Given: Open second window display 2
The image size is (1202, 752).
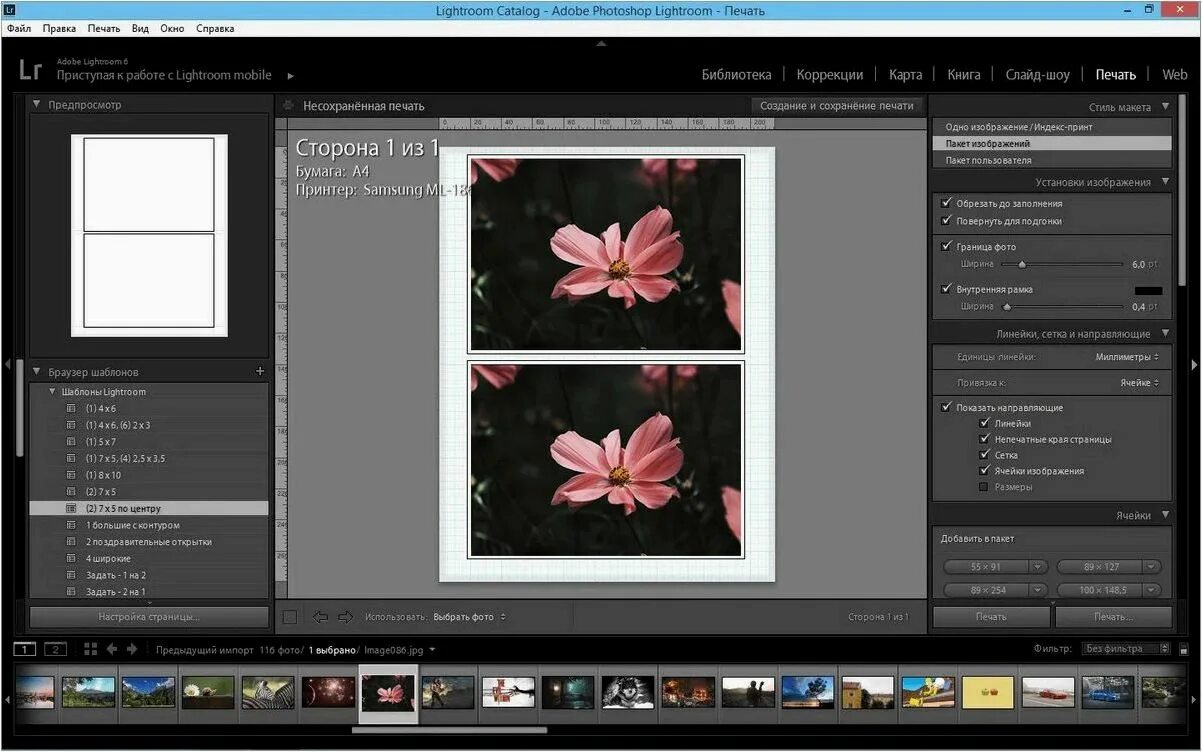Looking at the screenshot, I should (x=55, y=649).
